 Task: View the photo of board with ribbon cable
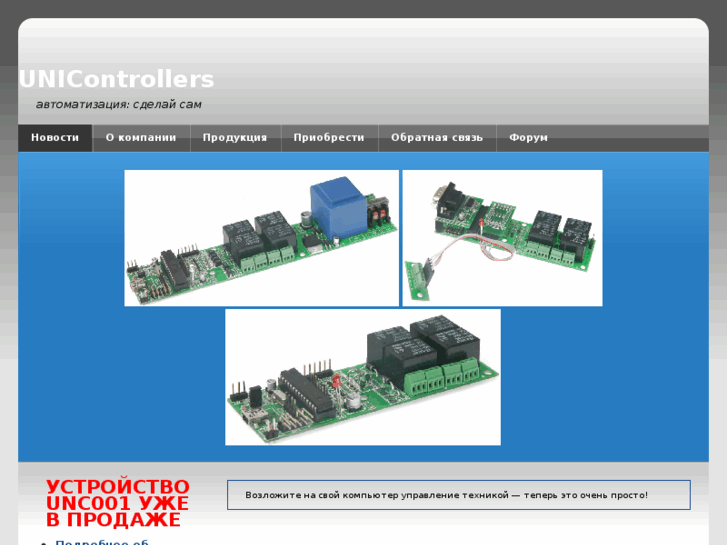(x=503, y=238)
